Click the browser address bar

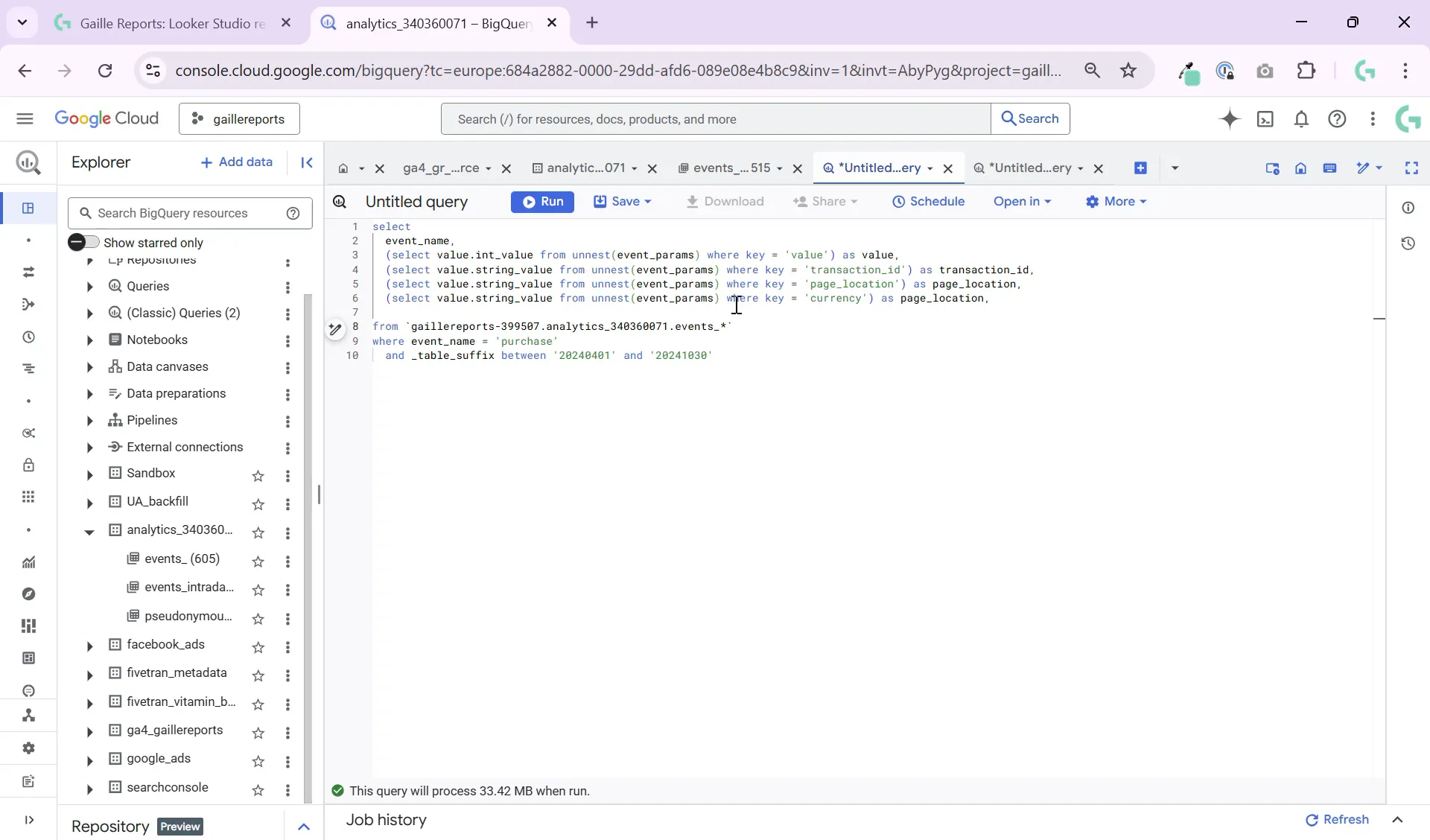[618, 71]
